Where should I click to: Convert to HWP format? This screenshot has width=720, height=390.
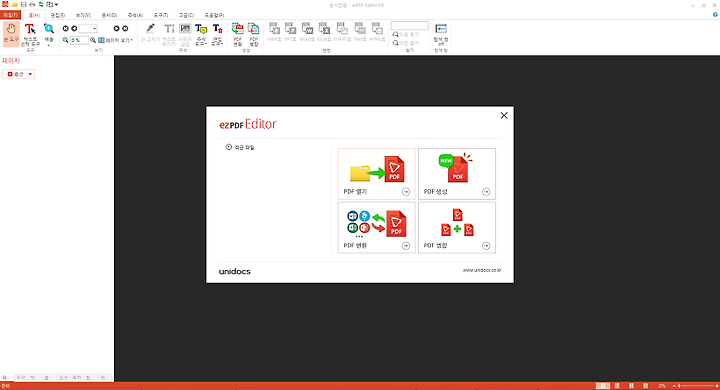click(x=274, y=33)
